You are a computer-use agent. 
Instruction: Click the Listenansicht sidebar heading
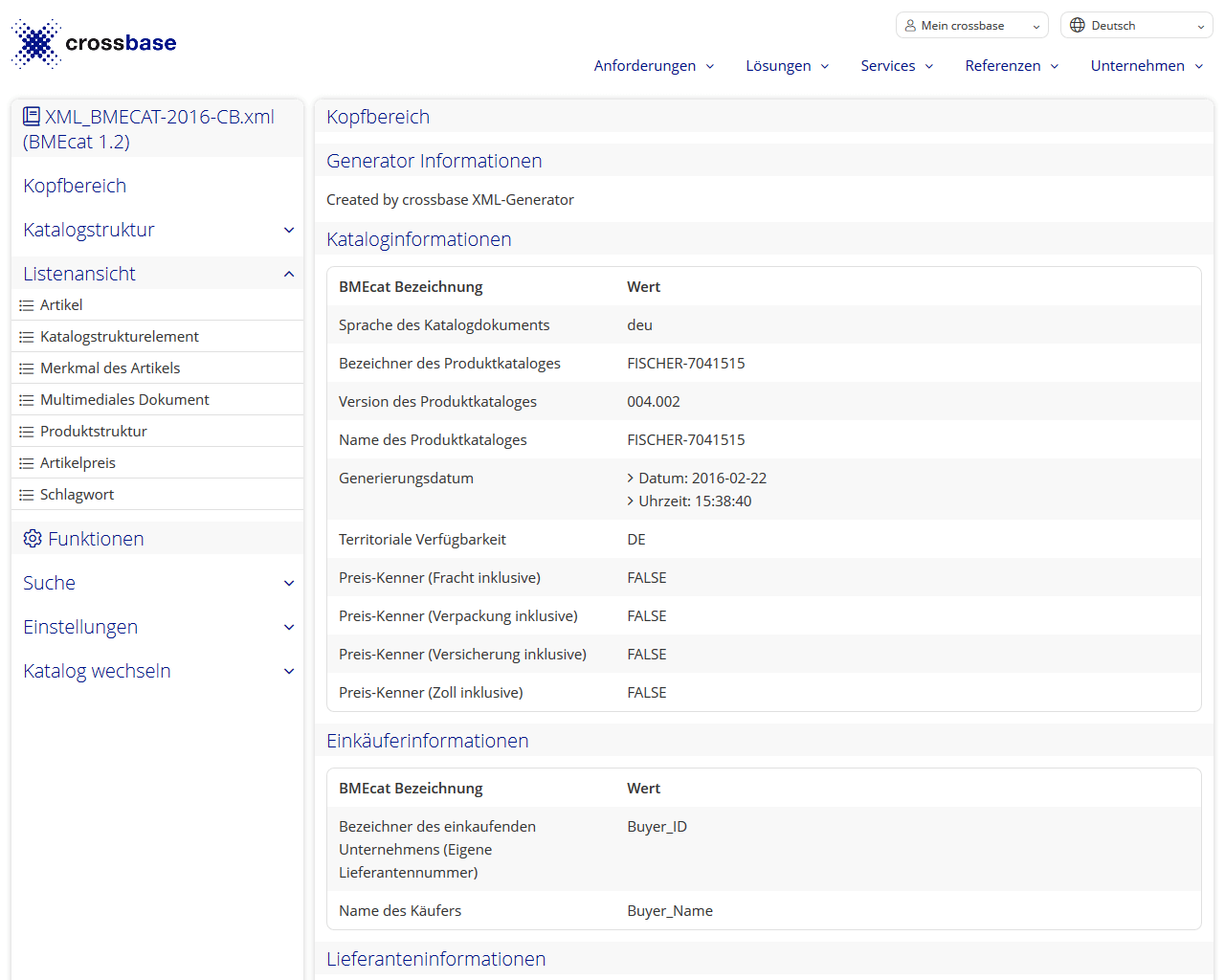pyautogui.click(x=79, y=274)
